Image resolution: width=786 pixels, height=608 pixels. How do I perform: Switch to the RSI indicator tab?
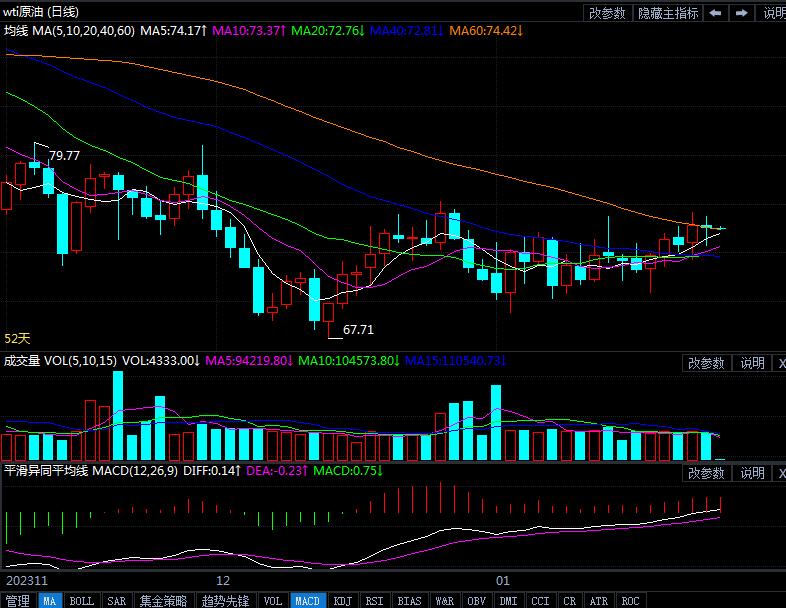tap(374, 601)
